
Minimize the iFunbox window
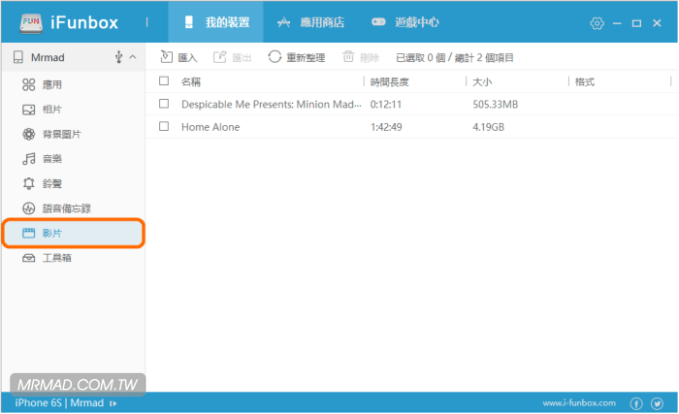point(617,23)
